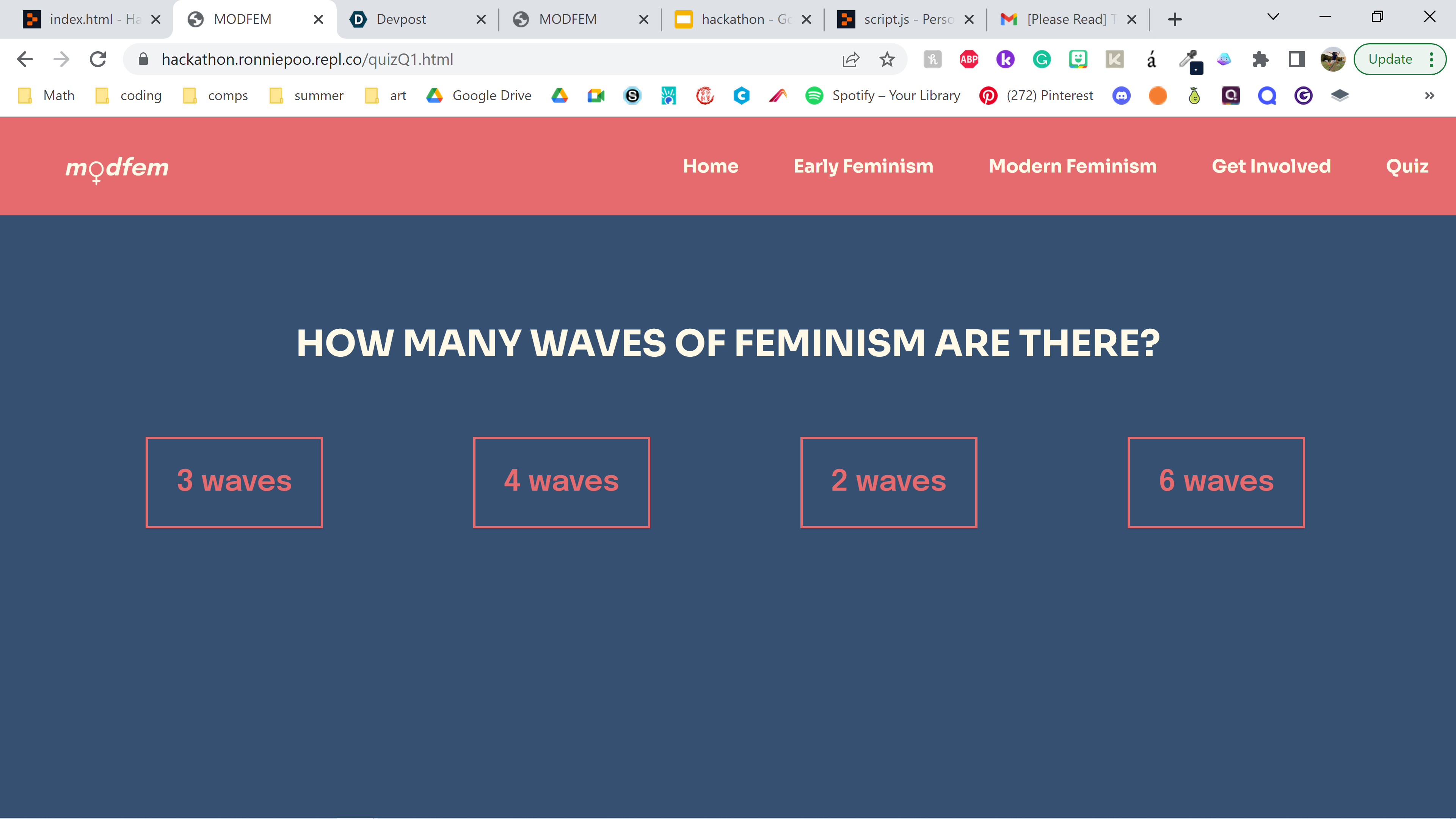1456x819 pixels.
Task: Expand hidden bookmarks overflow chevron
Action: (1429, 96)
